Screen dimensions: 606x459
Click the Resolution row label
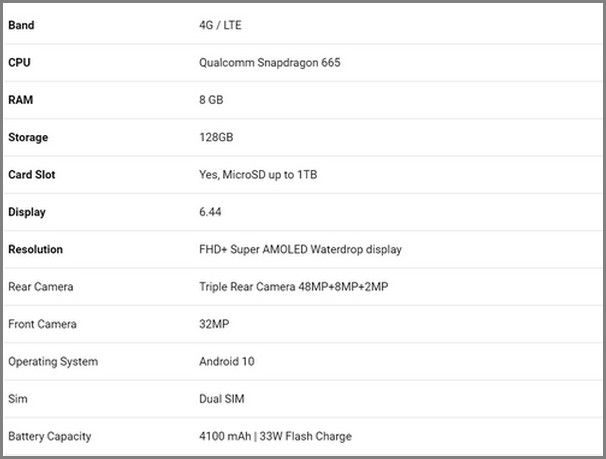click(x=35, y=249)
